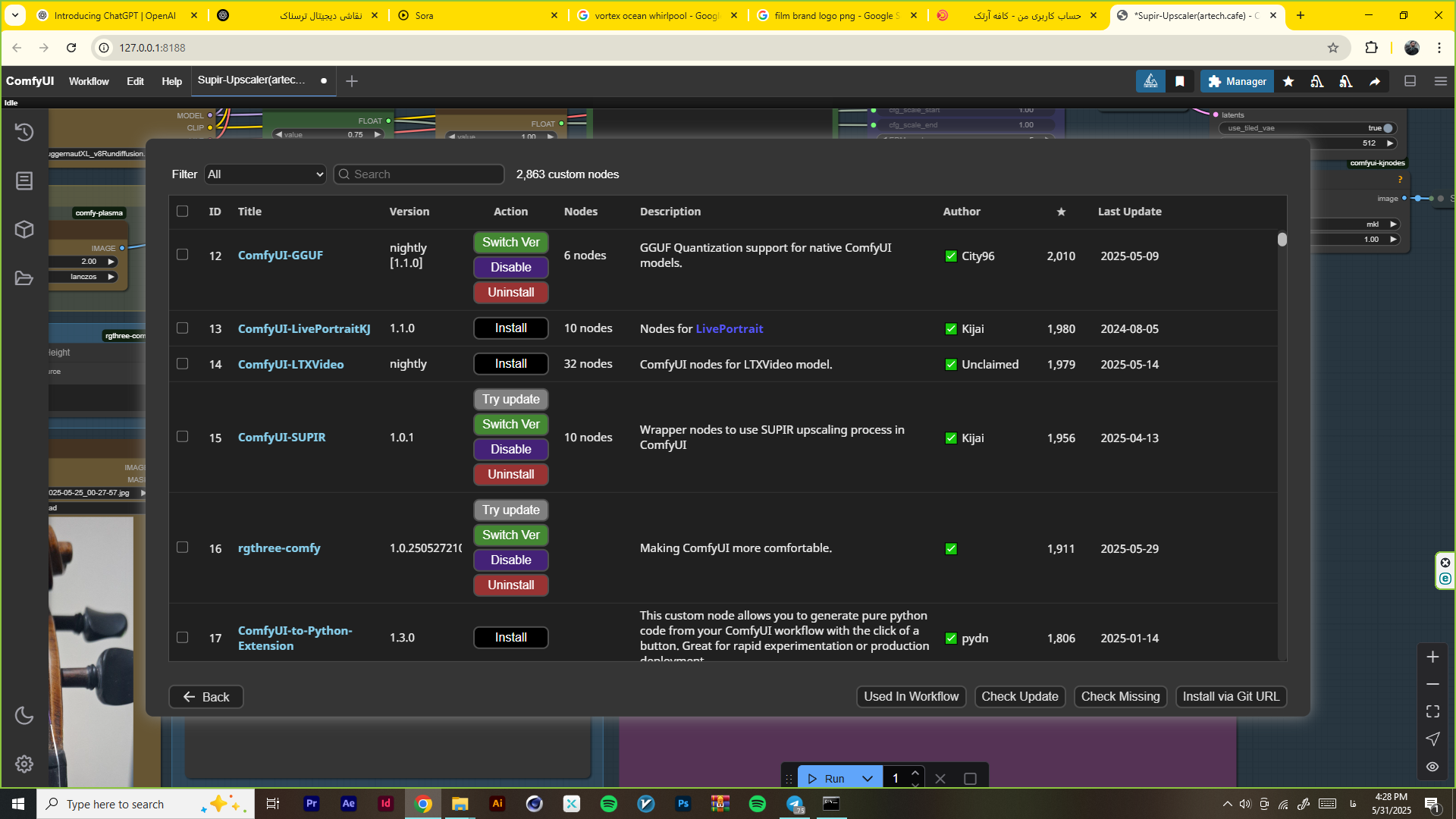Check the ComfyUI-SUPIR row checkbox
The image size is (1456, 819).
pos(182,437)
